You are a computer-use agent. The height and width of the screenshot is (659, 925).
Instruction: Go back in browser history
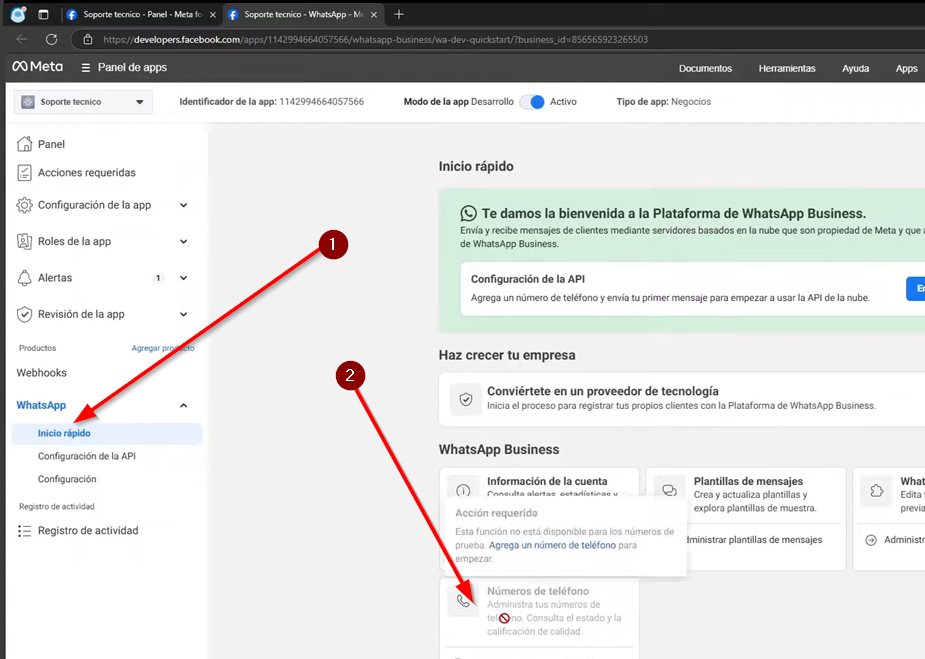coord(22,40)
